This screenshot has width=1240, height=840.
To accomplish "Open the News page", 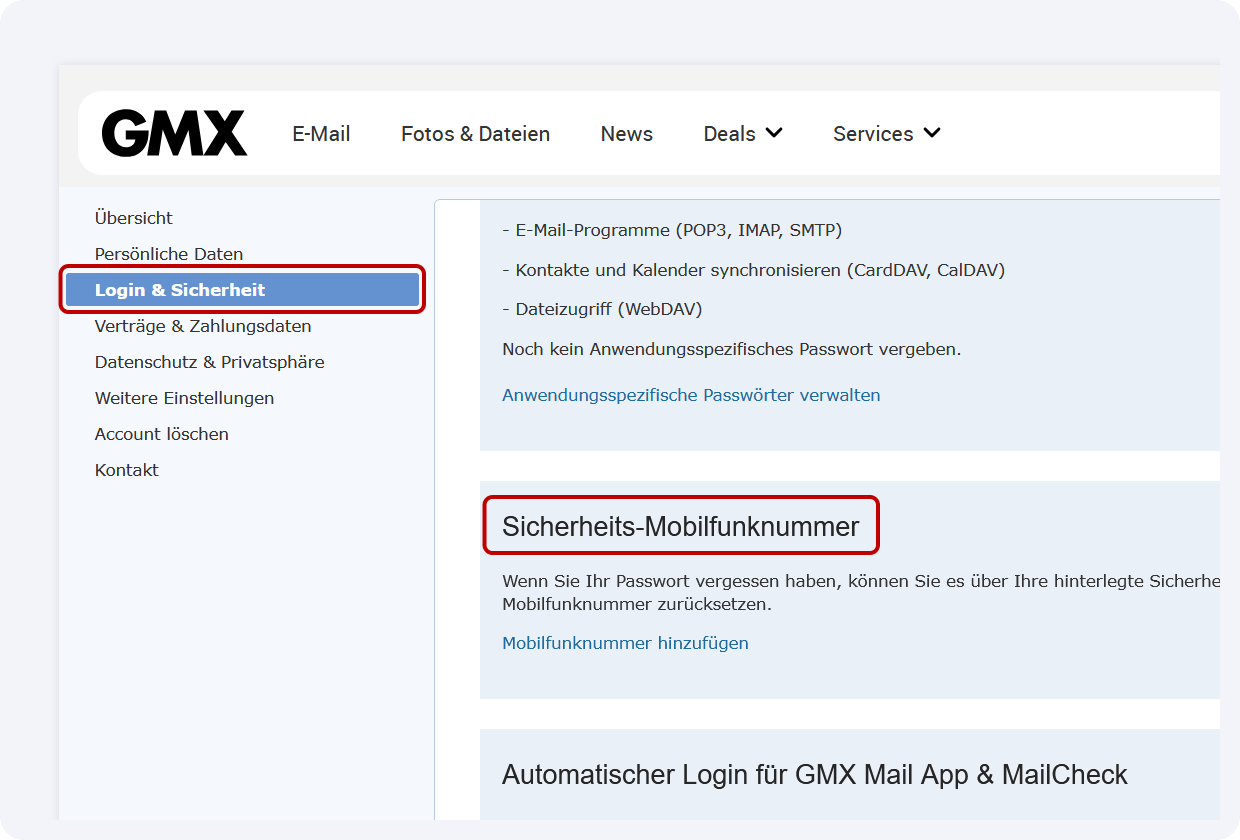I will click(626, 134).
